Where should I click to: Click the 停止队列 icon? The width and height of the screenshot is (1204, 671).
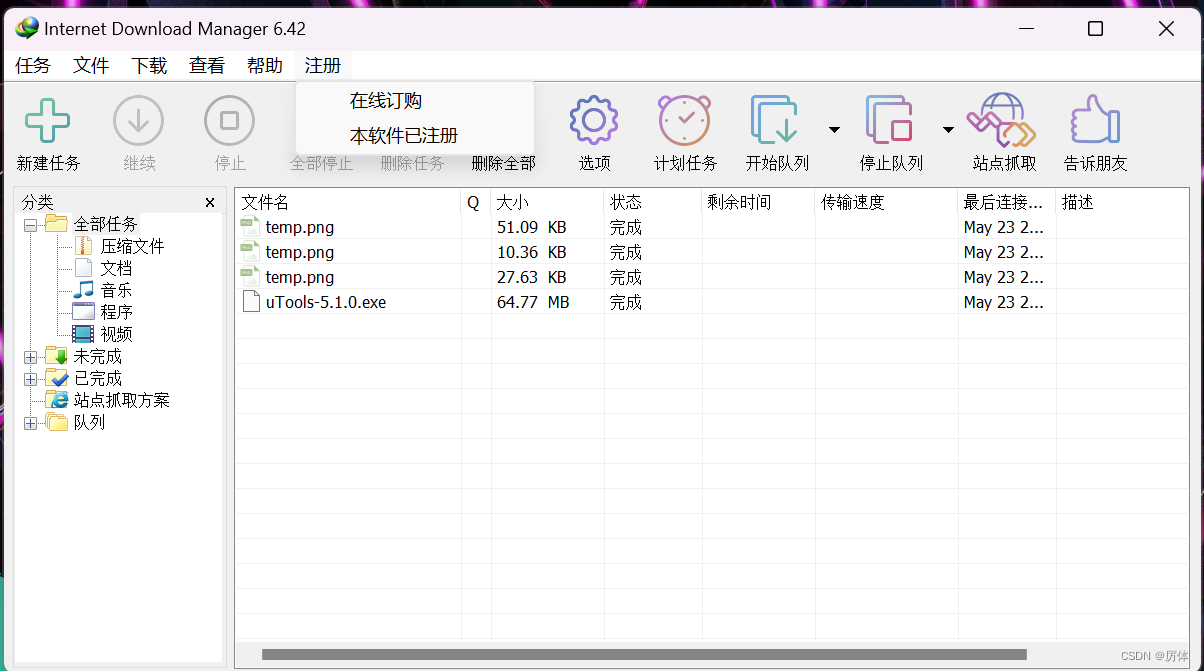point(890,120)
